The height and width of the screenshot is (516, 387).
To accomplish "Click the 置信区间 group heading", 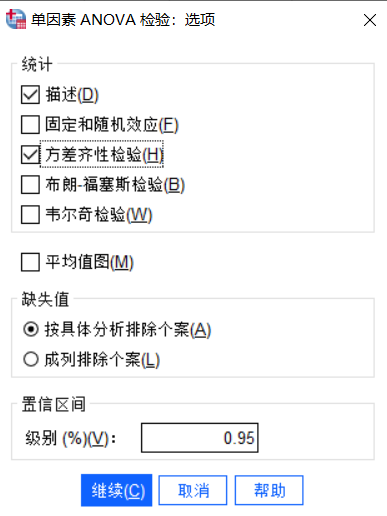I will tap(53, 404).
